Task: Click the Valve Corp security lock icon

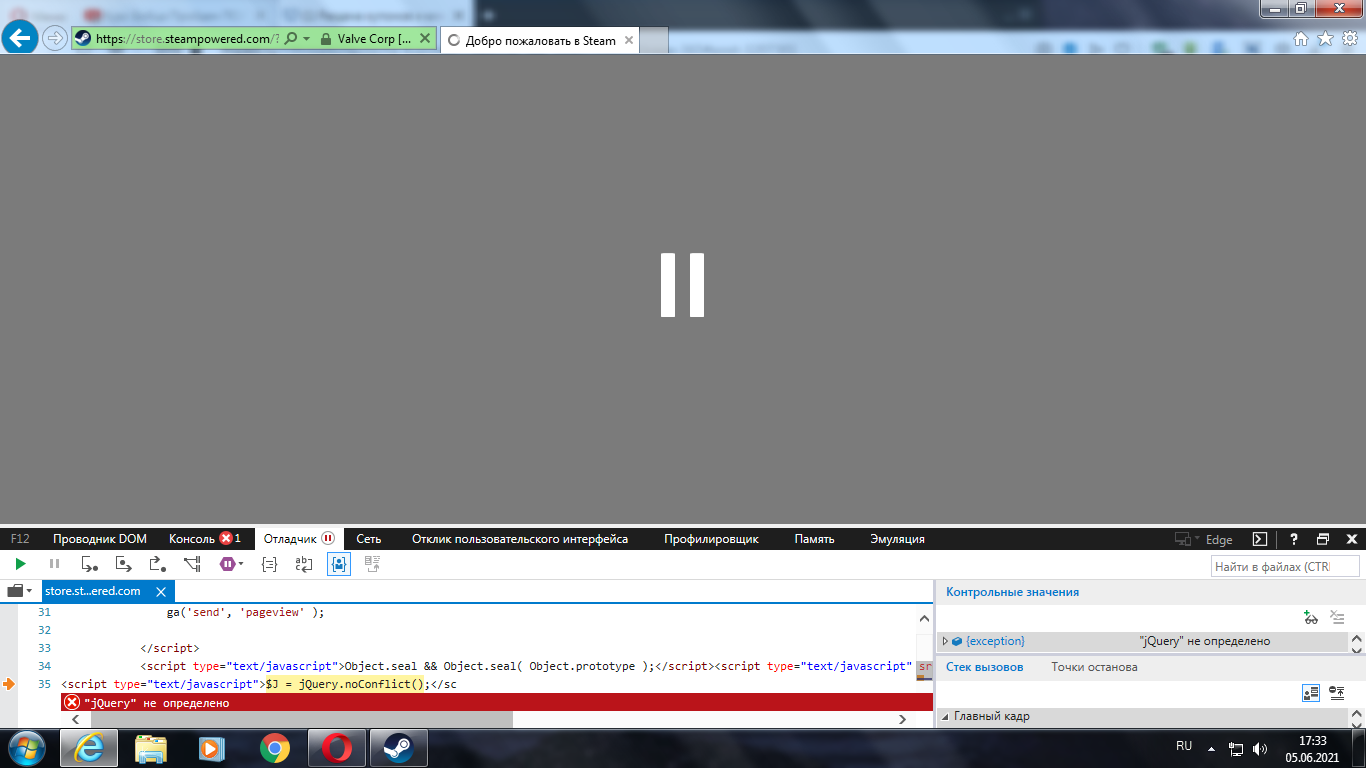Action: tap(326, 39)
